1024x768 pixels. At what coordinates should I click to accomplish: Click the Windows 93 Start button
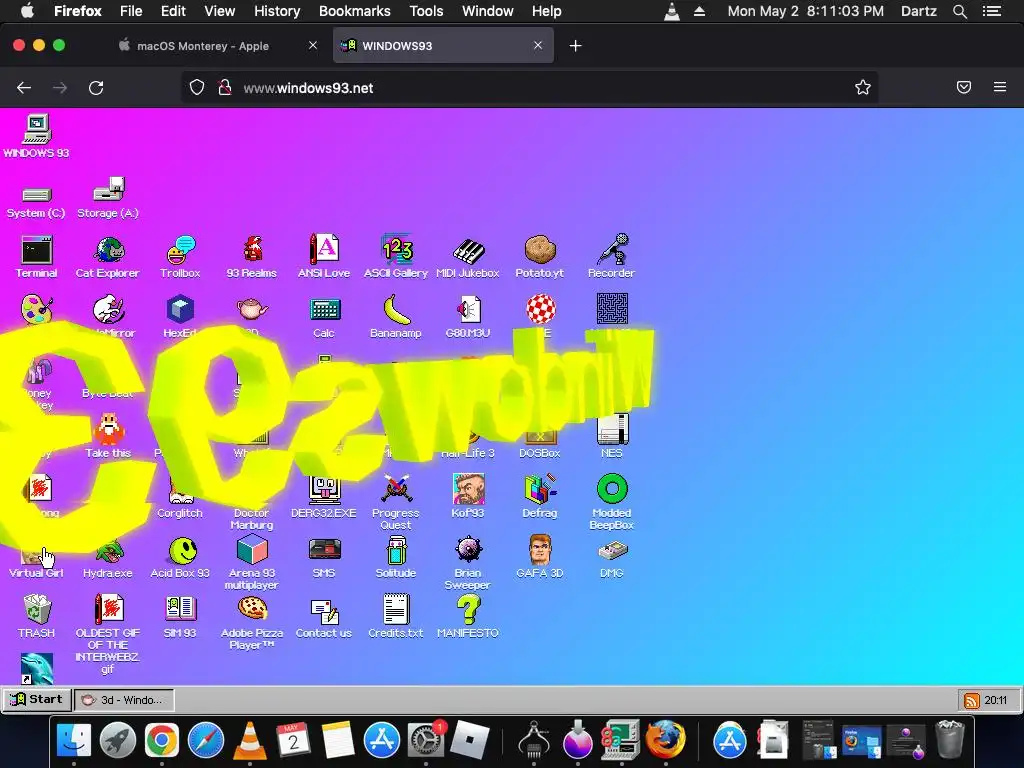click(37, 699)
